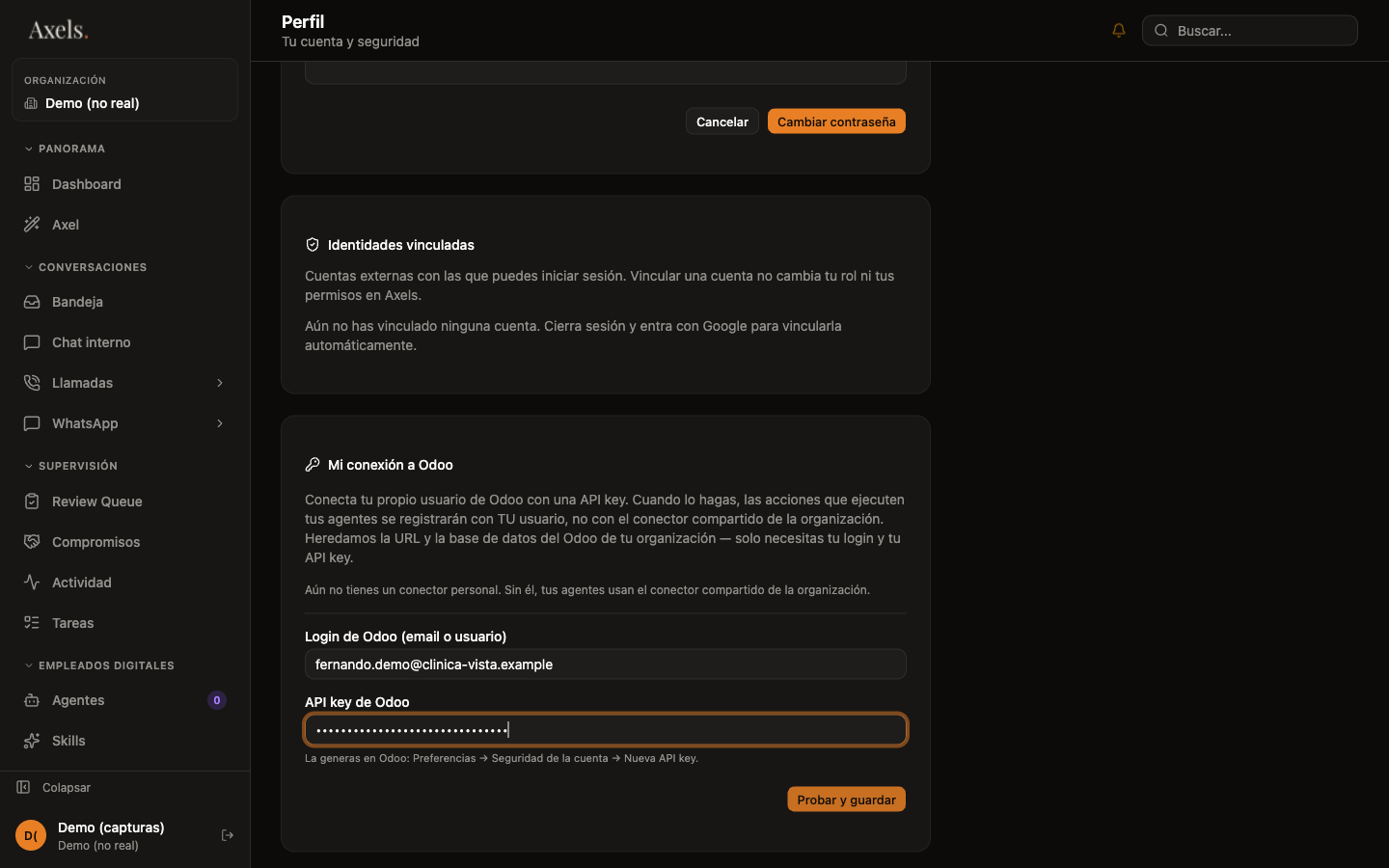Viewport: 1389px width, 868px height.
Task: Open Actividad page
Action: tap(124, 583)
